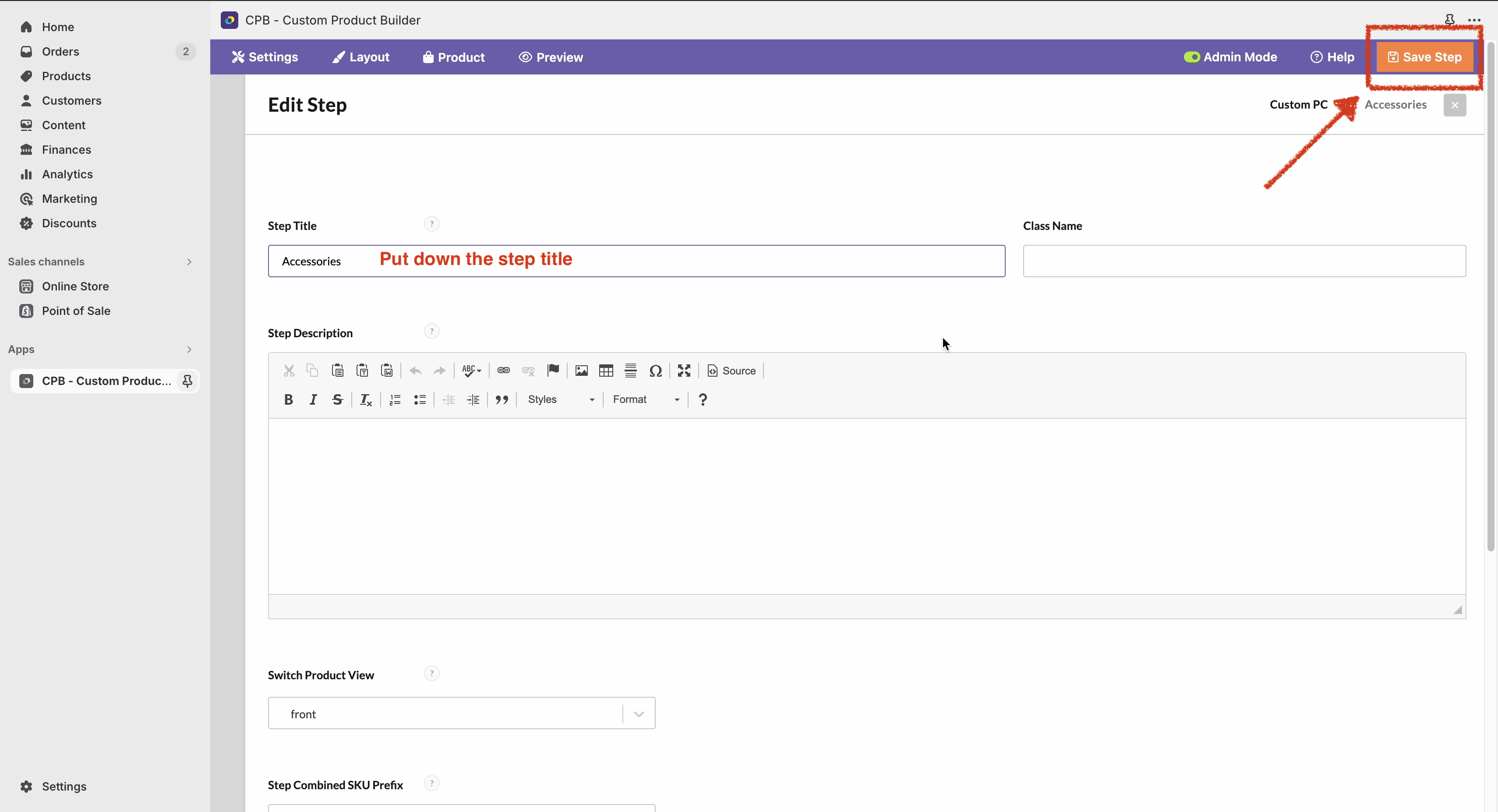Click the Insert Link icon
The width and height of the screenshot is (1498, 812).
point(504,371)
